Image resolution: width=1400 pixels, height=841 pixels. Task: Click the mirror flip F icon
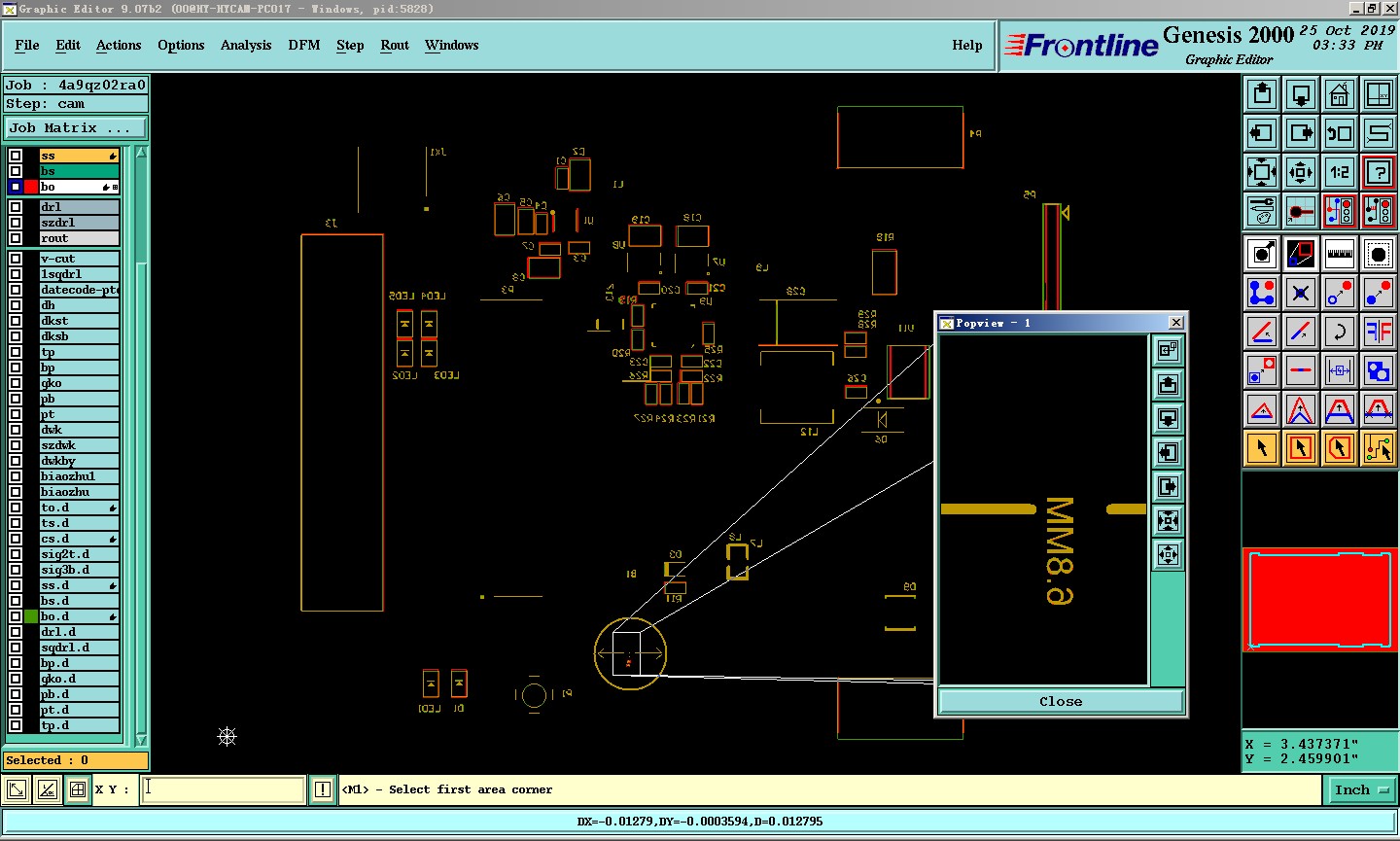click(x=1379, y=332)
